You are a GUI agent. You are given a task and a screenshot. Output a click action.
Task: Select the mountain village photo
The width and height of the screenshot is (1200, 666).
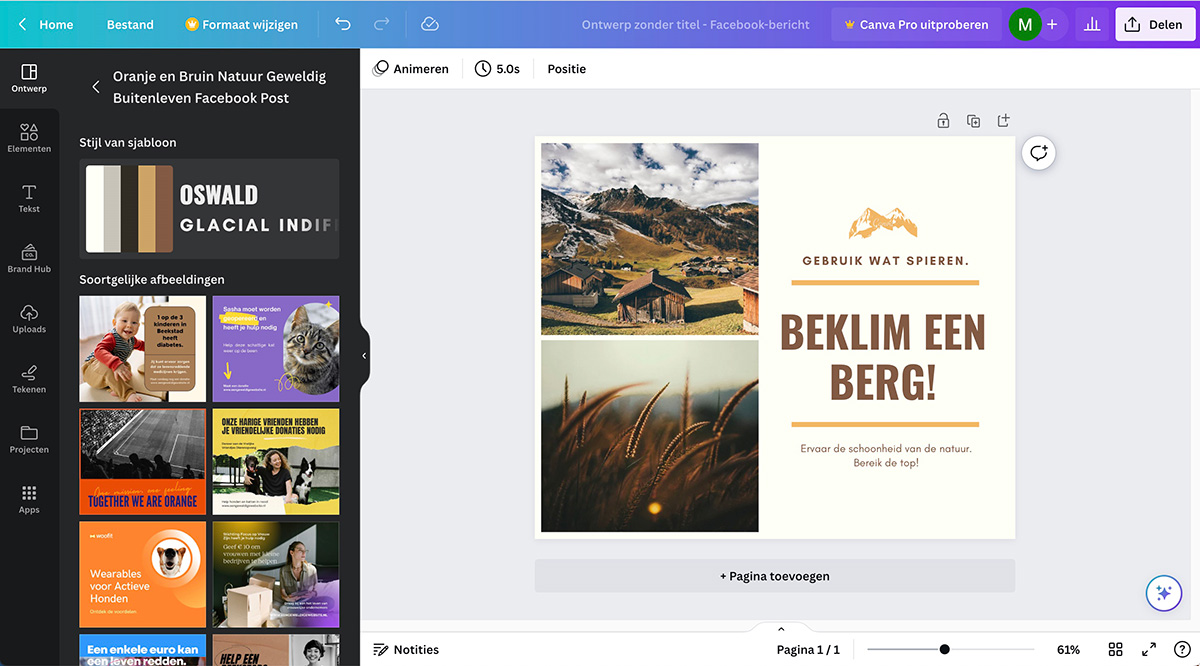tap(650, 239)
